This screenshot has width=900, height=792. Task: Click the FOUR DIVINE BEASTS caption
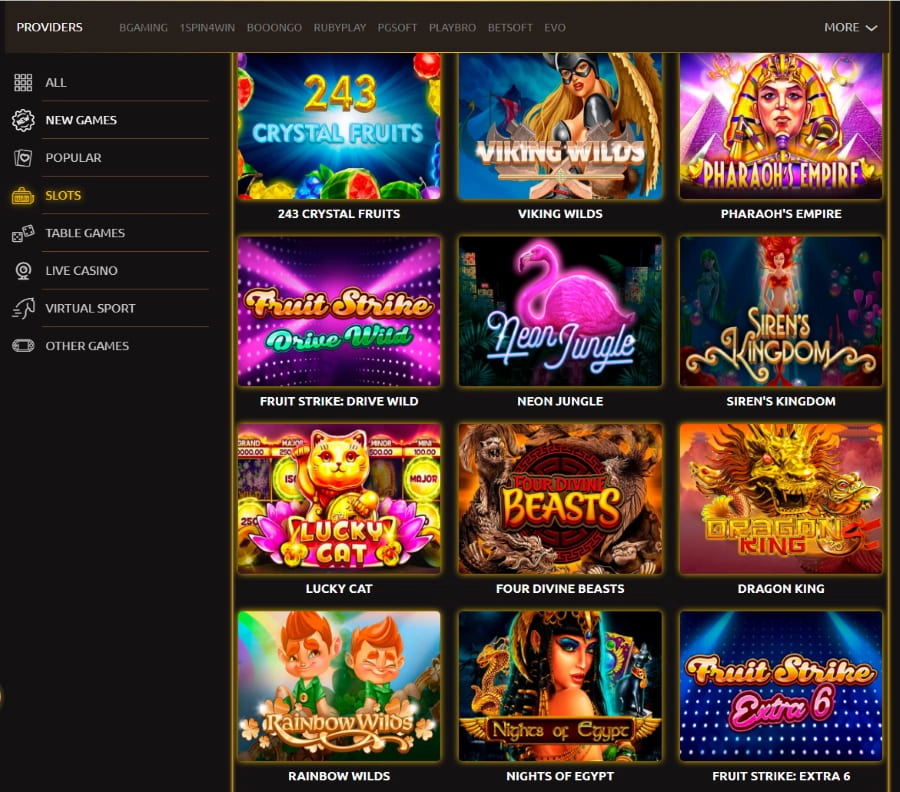click(x=560, y=589)
